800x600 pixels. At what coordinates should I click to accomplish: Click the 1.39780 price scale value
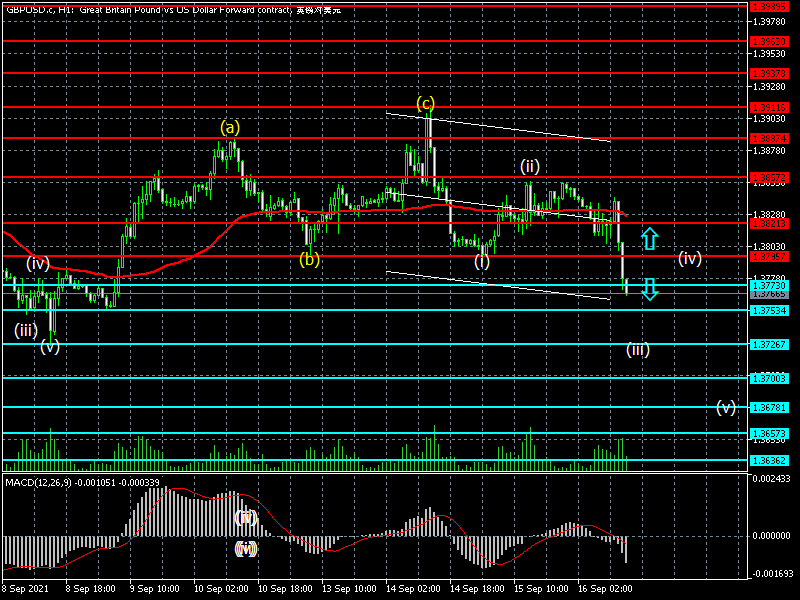tap(769, 21)
